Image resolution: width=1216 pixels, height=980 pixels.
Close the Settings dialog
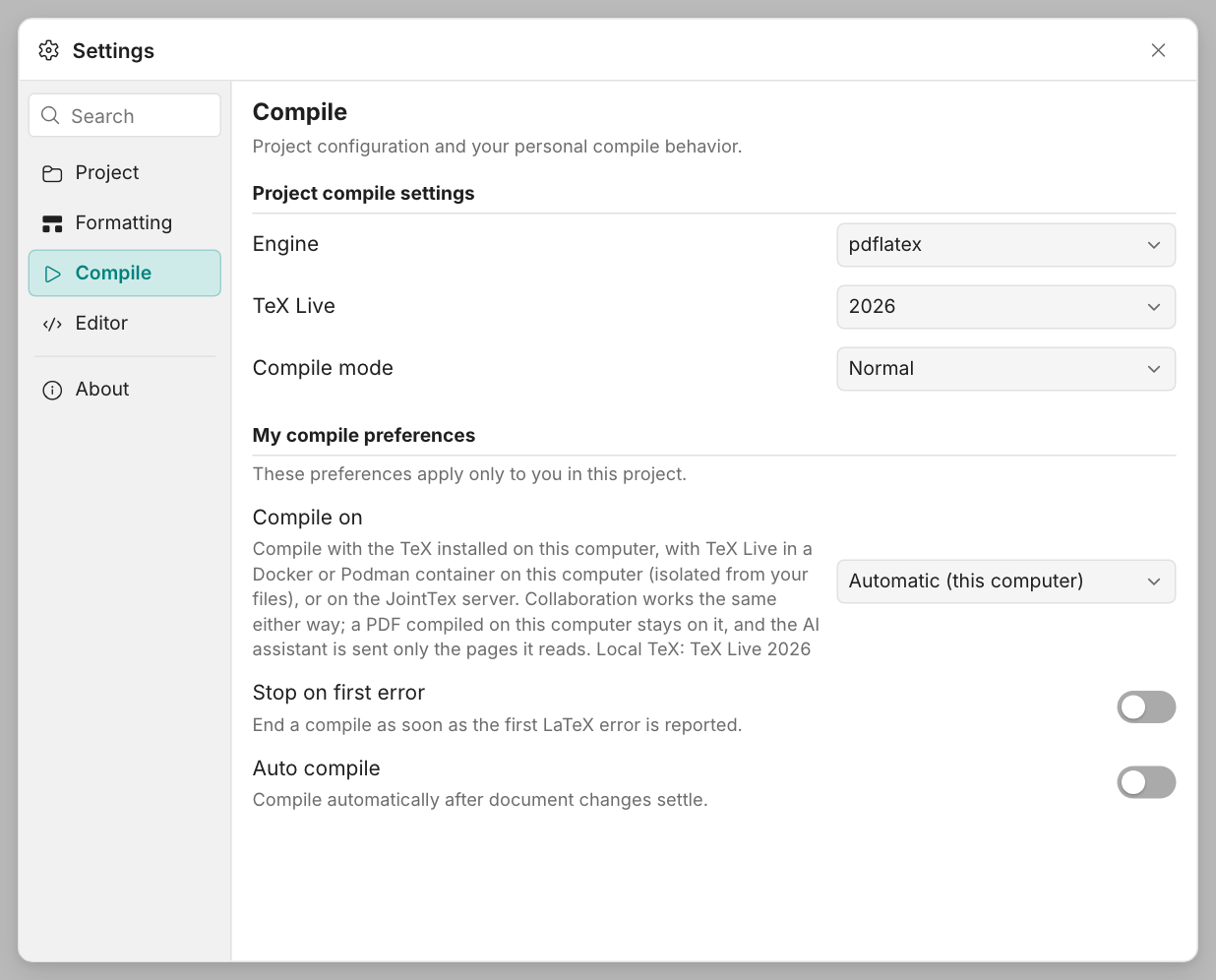coord(1158,50)
